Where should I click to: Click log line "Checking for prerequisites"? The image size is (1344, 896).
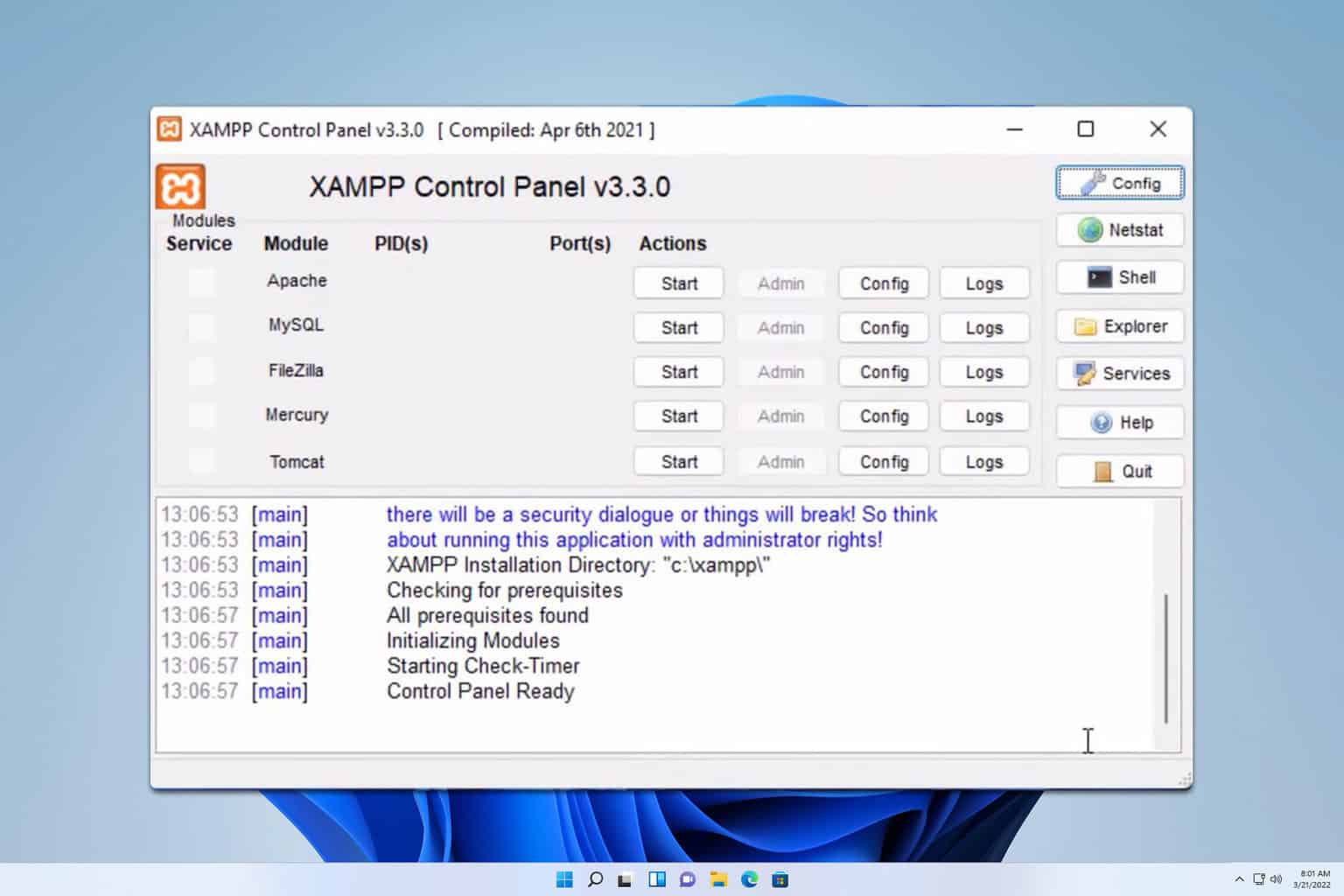tap(505, 591)
